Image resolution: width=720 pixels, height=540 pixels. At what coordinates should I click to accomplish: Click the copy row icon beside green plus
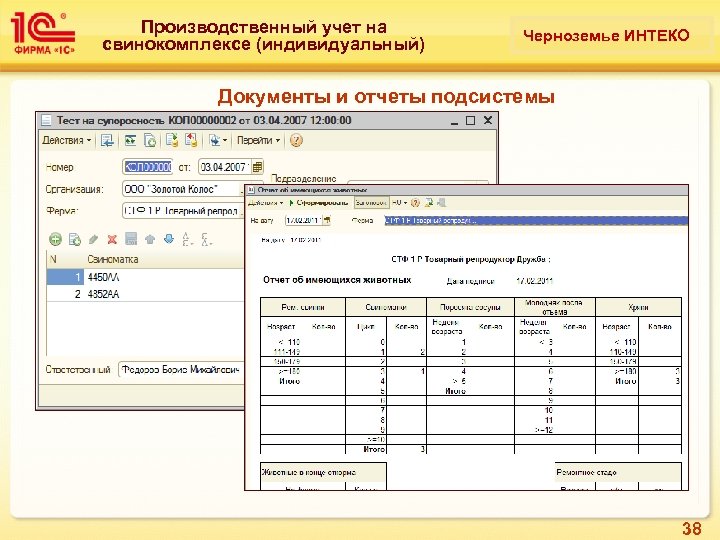(74, 239)
